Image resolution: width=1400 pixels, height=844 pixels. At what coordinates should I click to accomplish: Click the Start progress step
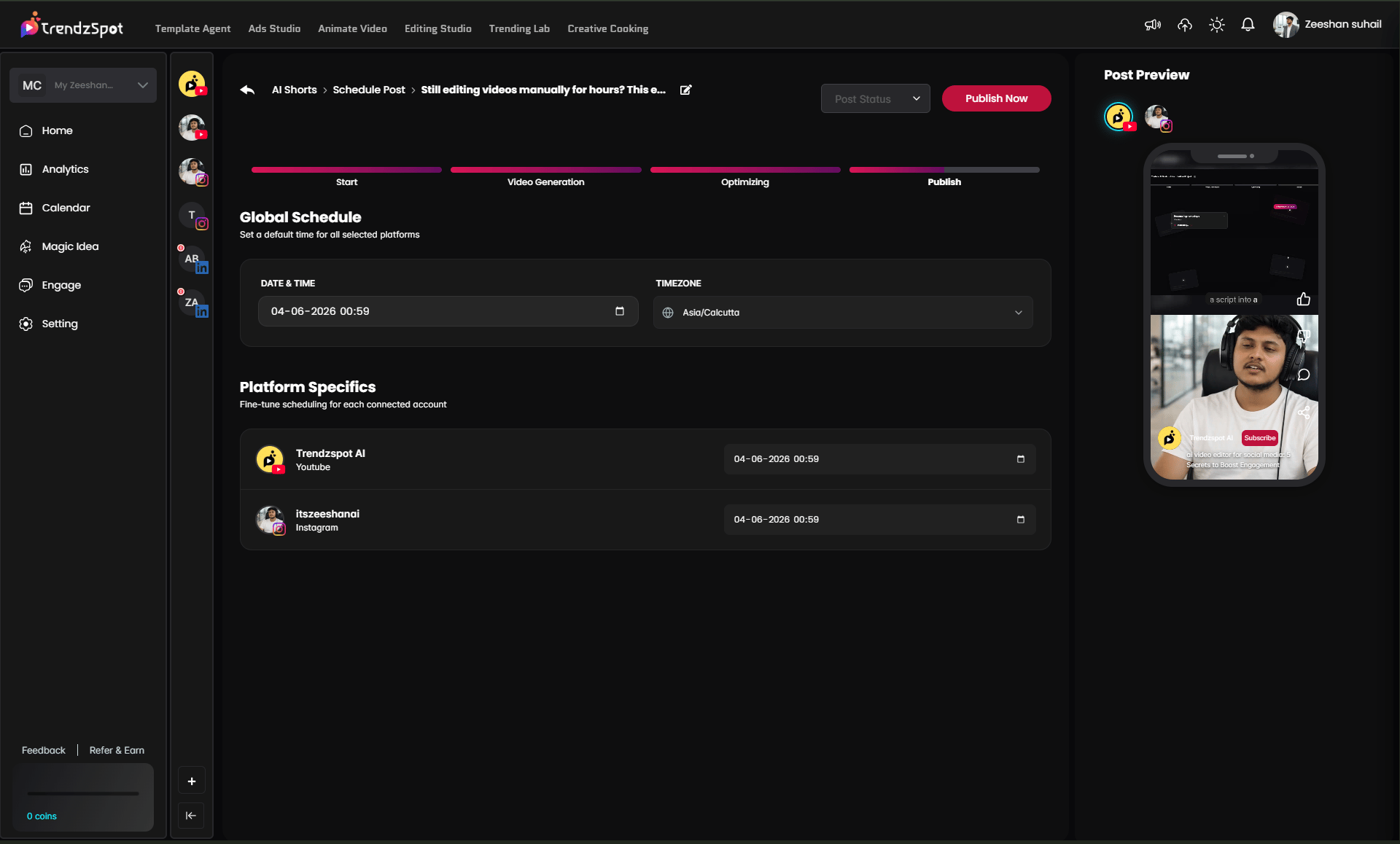point(346,176)
